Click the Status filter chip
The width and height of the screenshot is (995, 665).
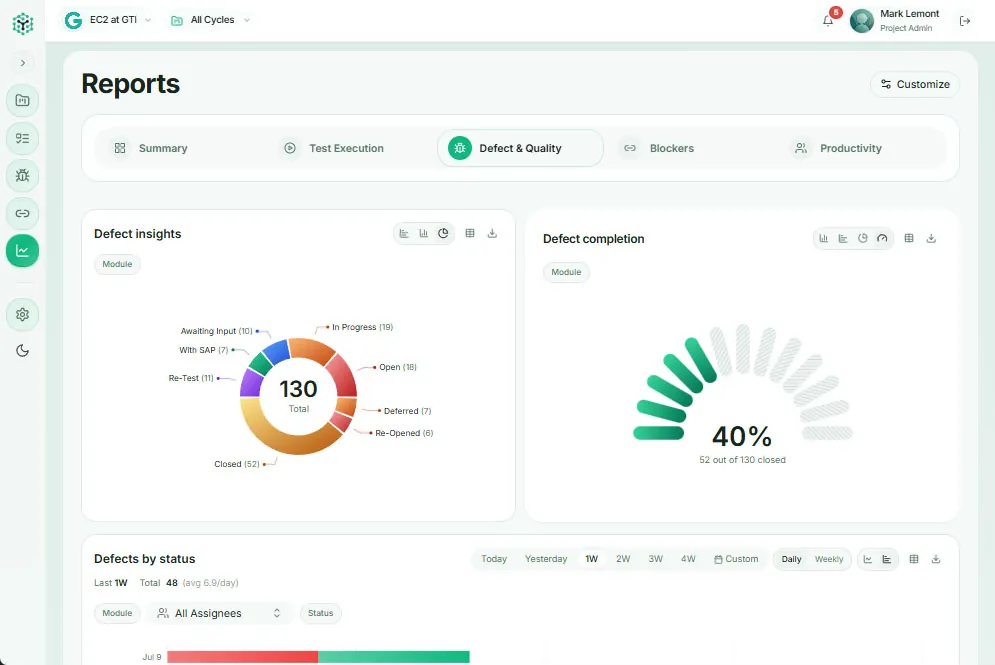[x=320, y=613]
